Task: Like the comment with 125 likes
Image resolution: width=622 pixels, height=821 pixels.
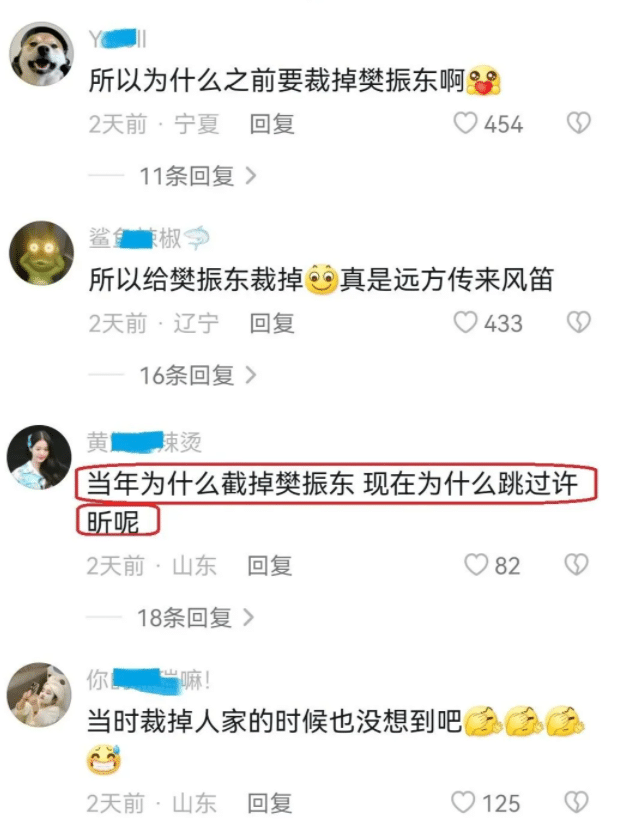Action: 463,802
